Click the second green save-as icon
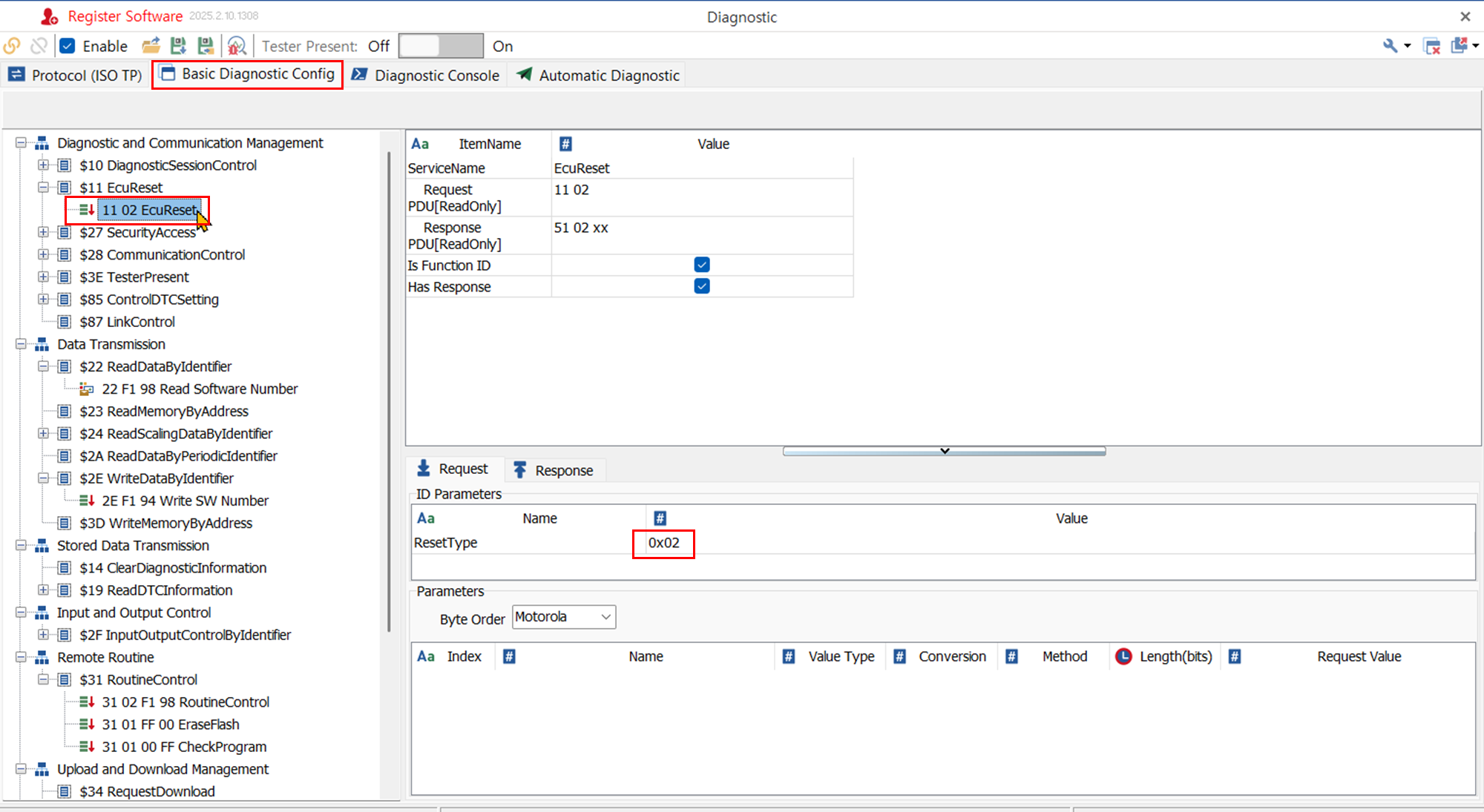 pos(206,46)
